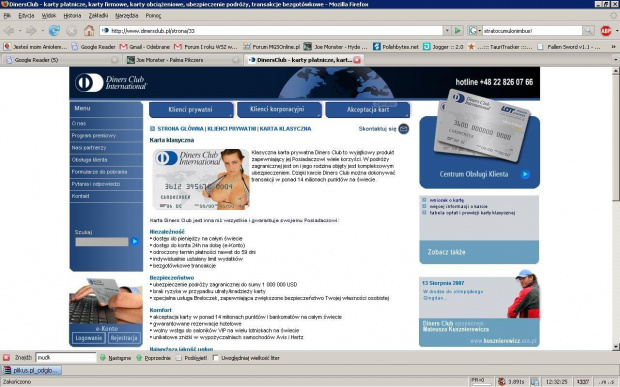620x387 pixels.
Task: Close the find bar with red X
Action: 6,358
